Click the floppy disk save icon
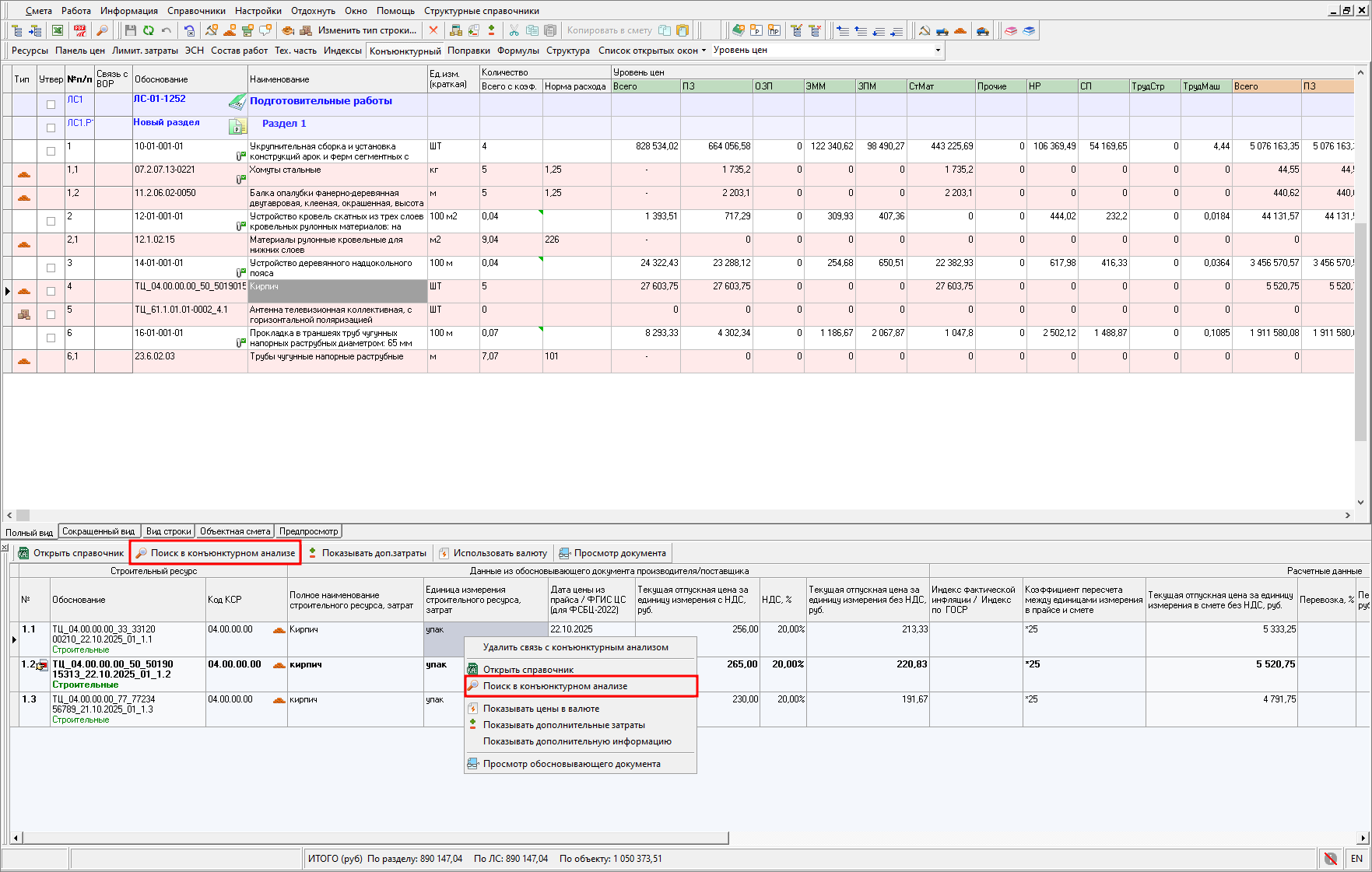The height and width of the screenshot is (872, 1372). 130,30
